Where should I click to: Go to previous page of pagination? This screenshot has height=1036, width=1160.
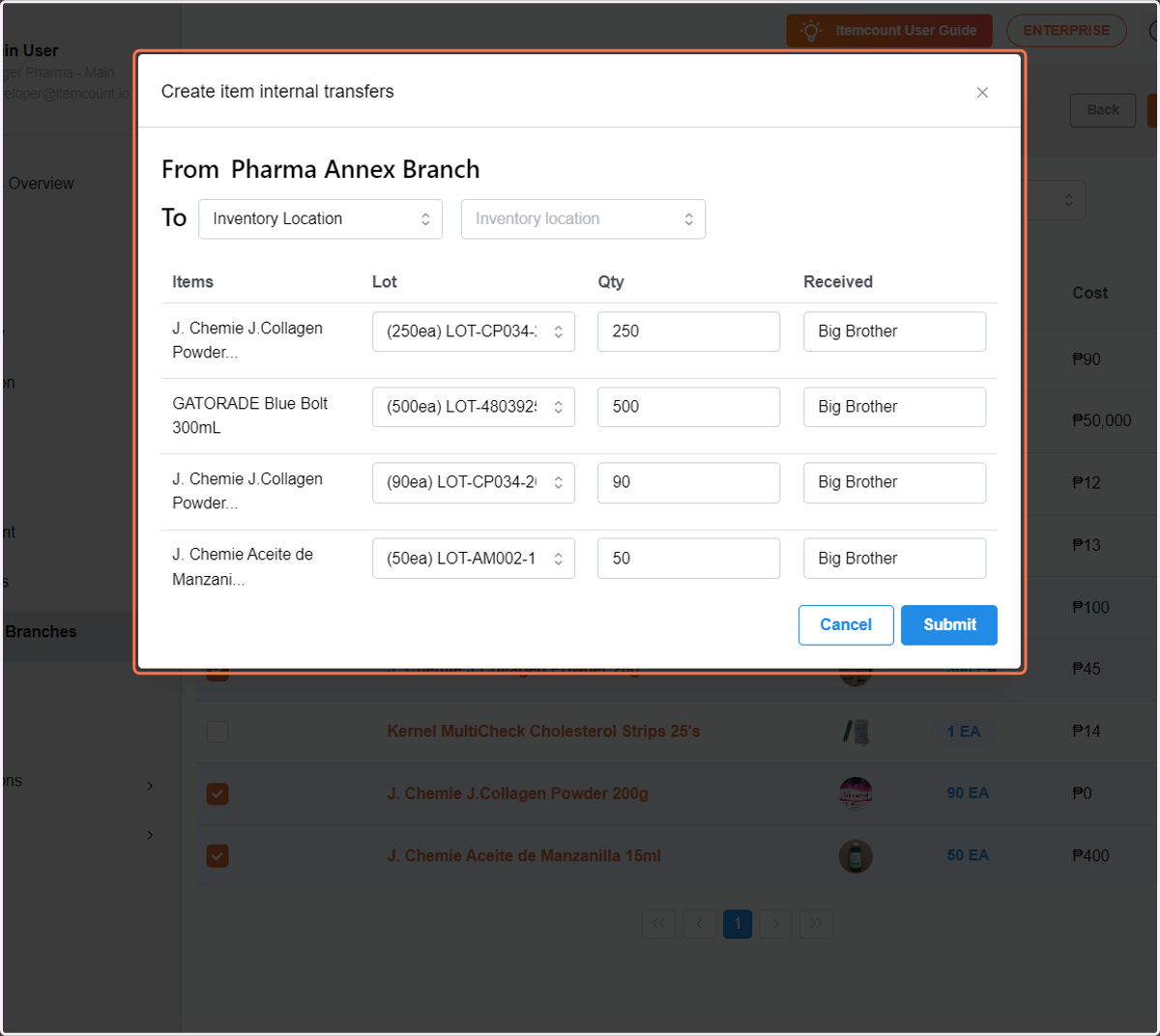pyautogui.click(x=699, y=924)
